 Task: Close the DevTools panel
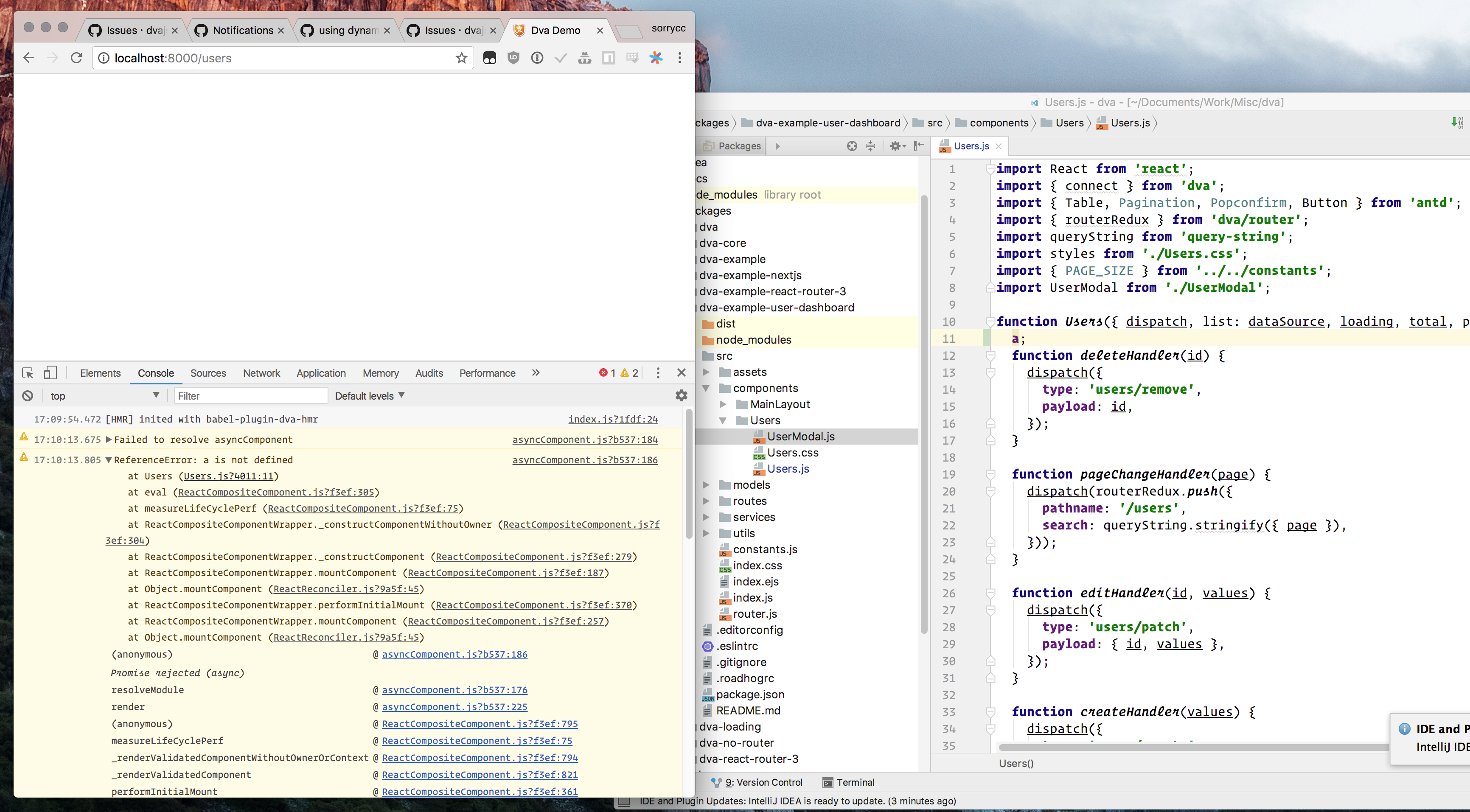click(x=682, y=372)
